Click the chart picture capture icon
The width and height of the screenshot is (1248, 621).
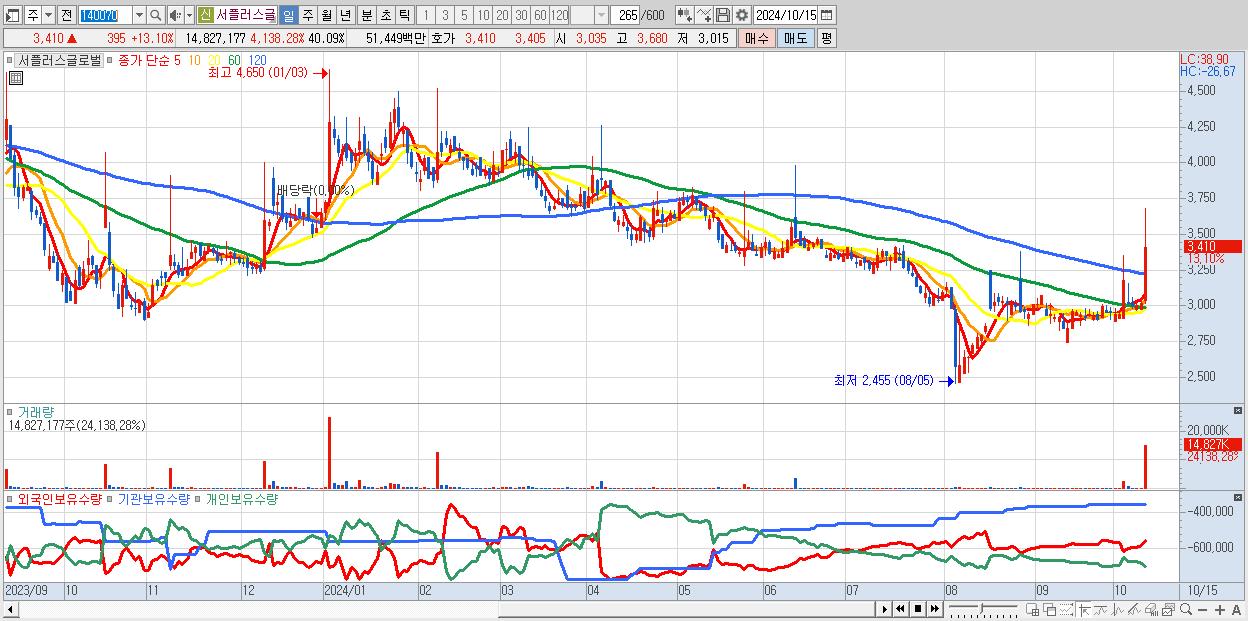click(1168, 609)
